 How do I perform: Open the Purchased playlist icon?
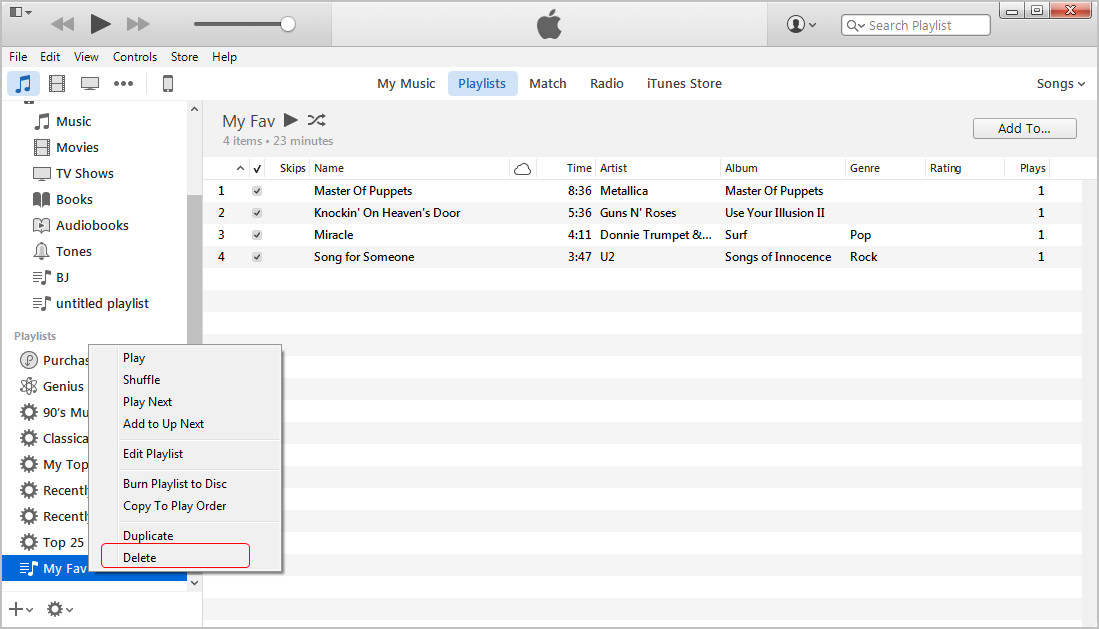[29, 360]
